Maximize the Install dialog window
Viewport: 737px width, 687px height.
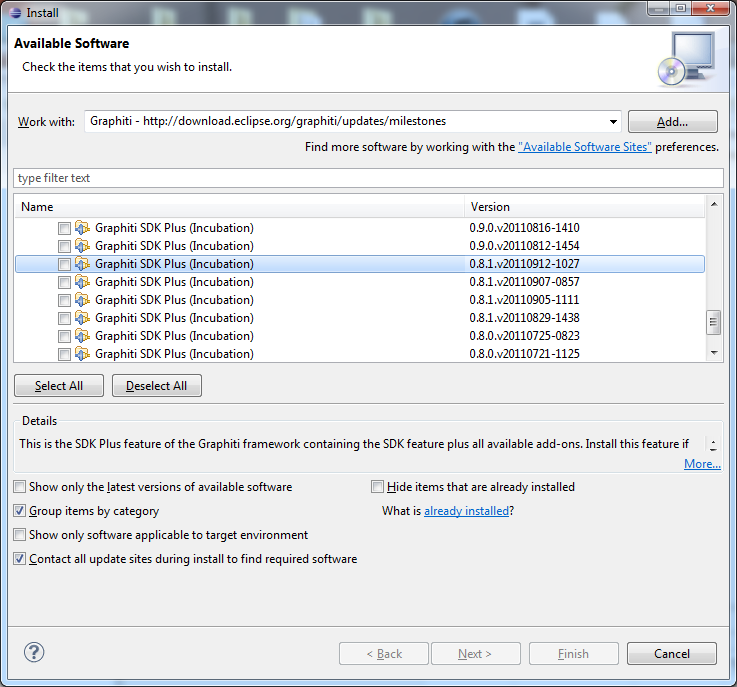click(x=681, y=8)
